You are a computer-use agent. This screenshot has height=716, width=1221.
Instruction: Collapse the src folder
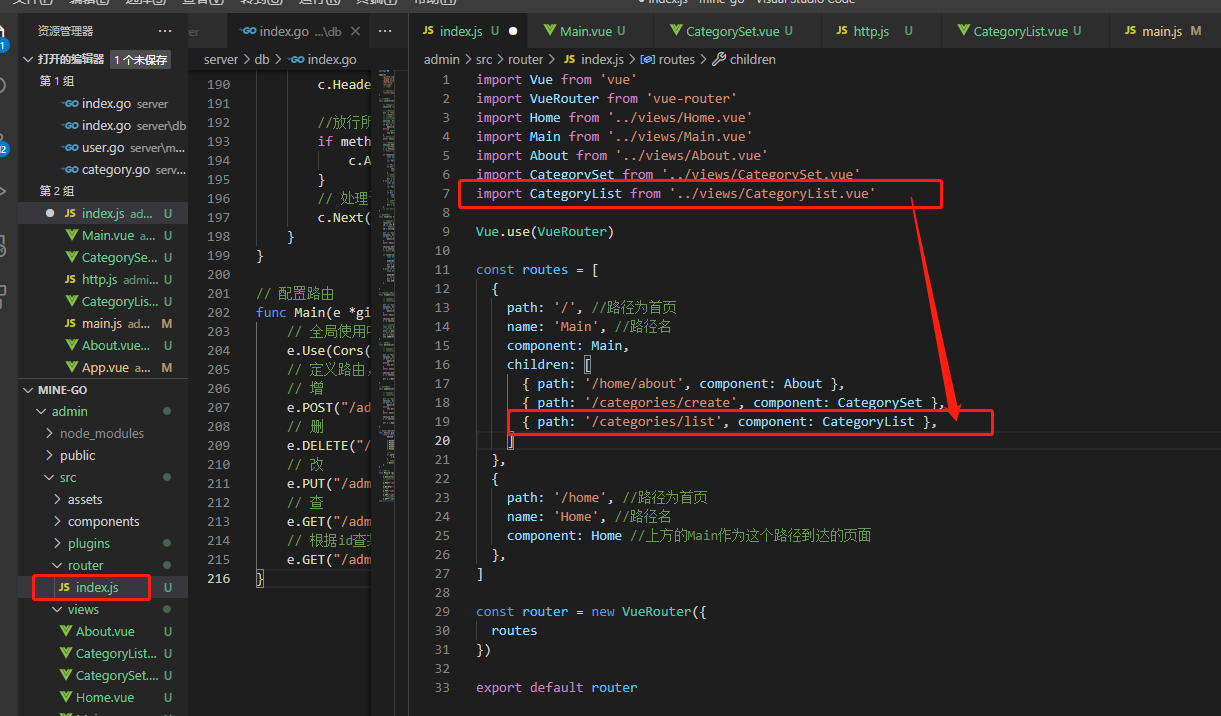point(51,478)
